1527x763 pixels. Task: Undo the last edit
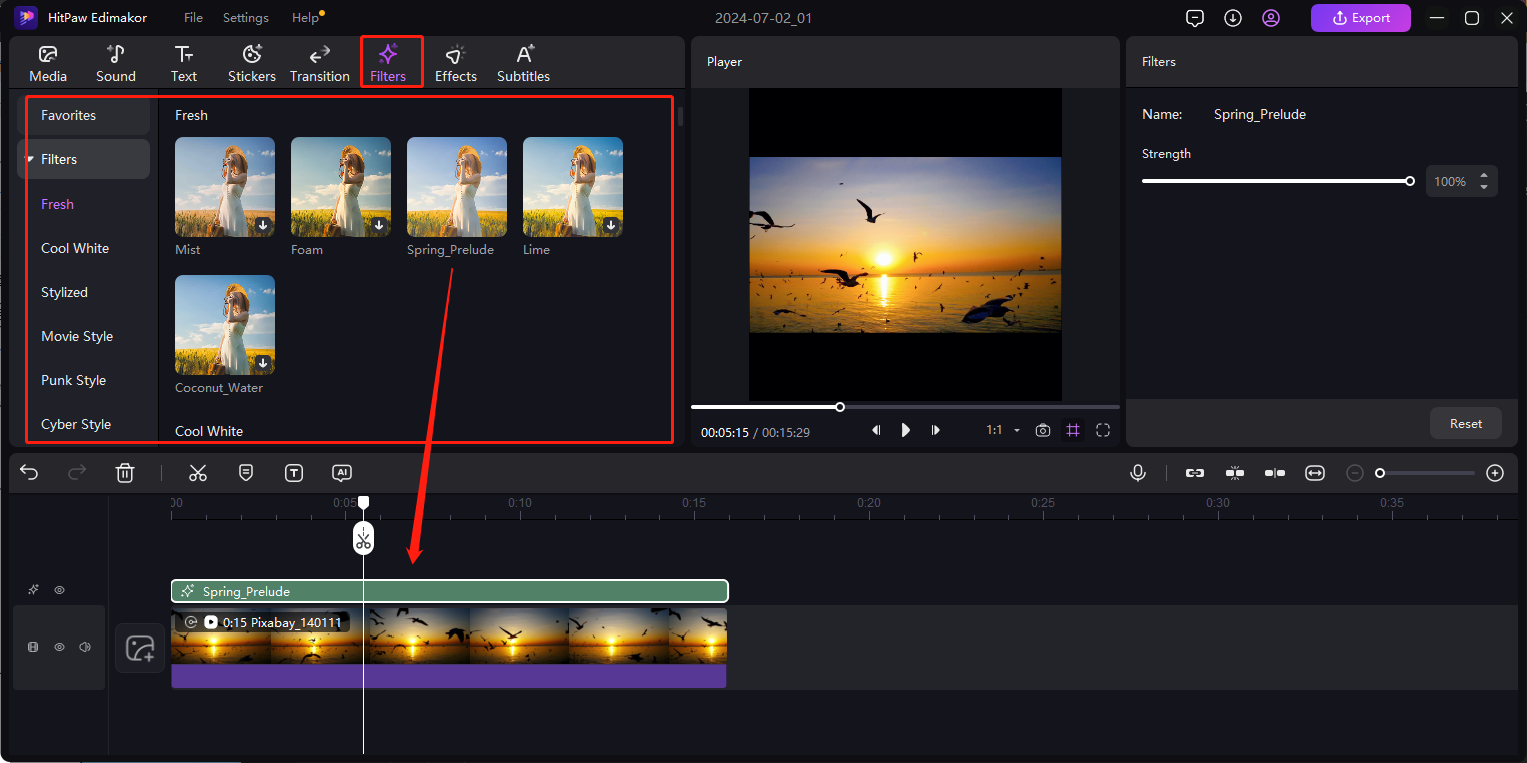28,472
